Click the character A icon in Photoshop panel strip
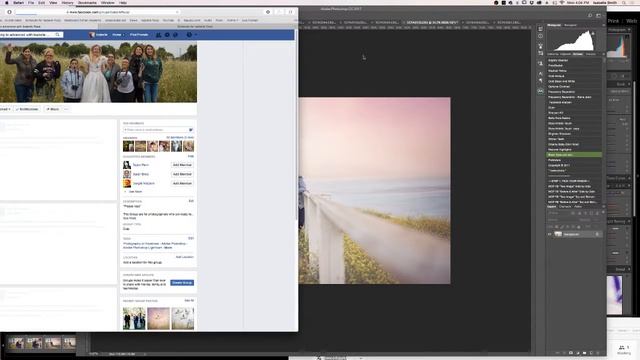The image size is (640, 360). (x=540, y=74)
